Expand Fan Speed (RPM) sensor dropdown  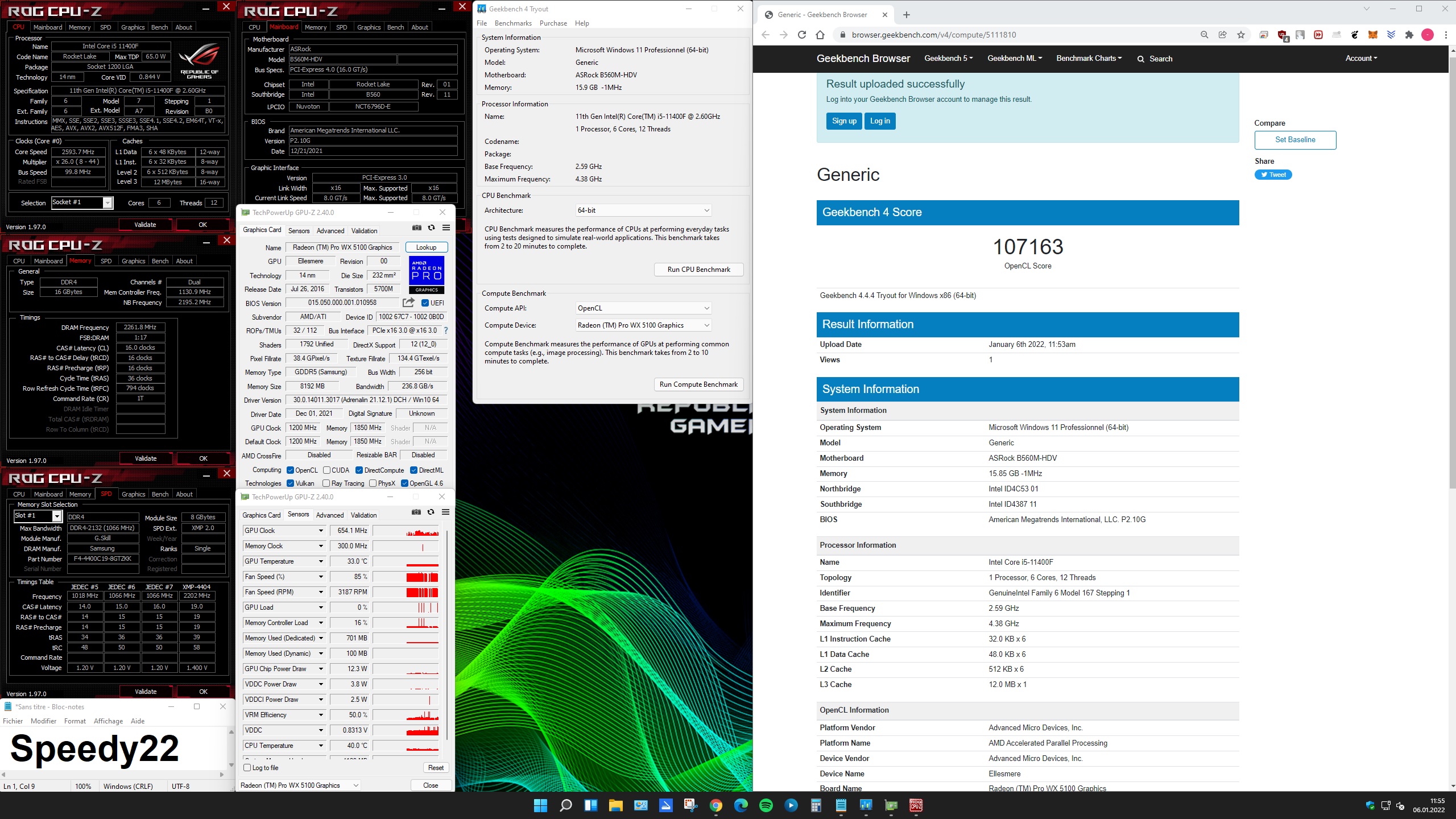321,592
